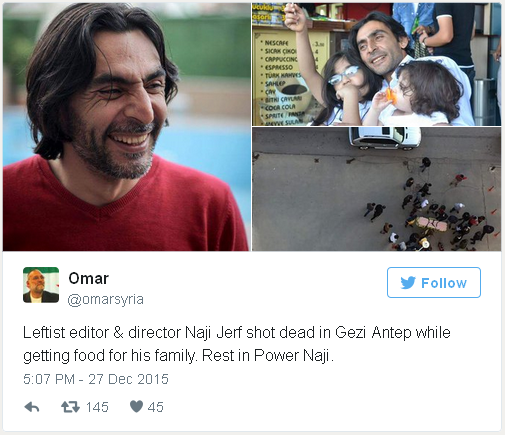Open the tweet timestamp 27 Dec 2015

[96, 379]
